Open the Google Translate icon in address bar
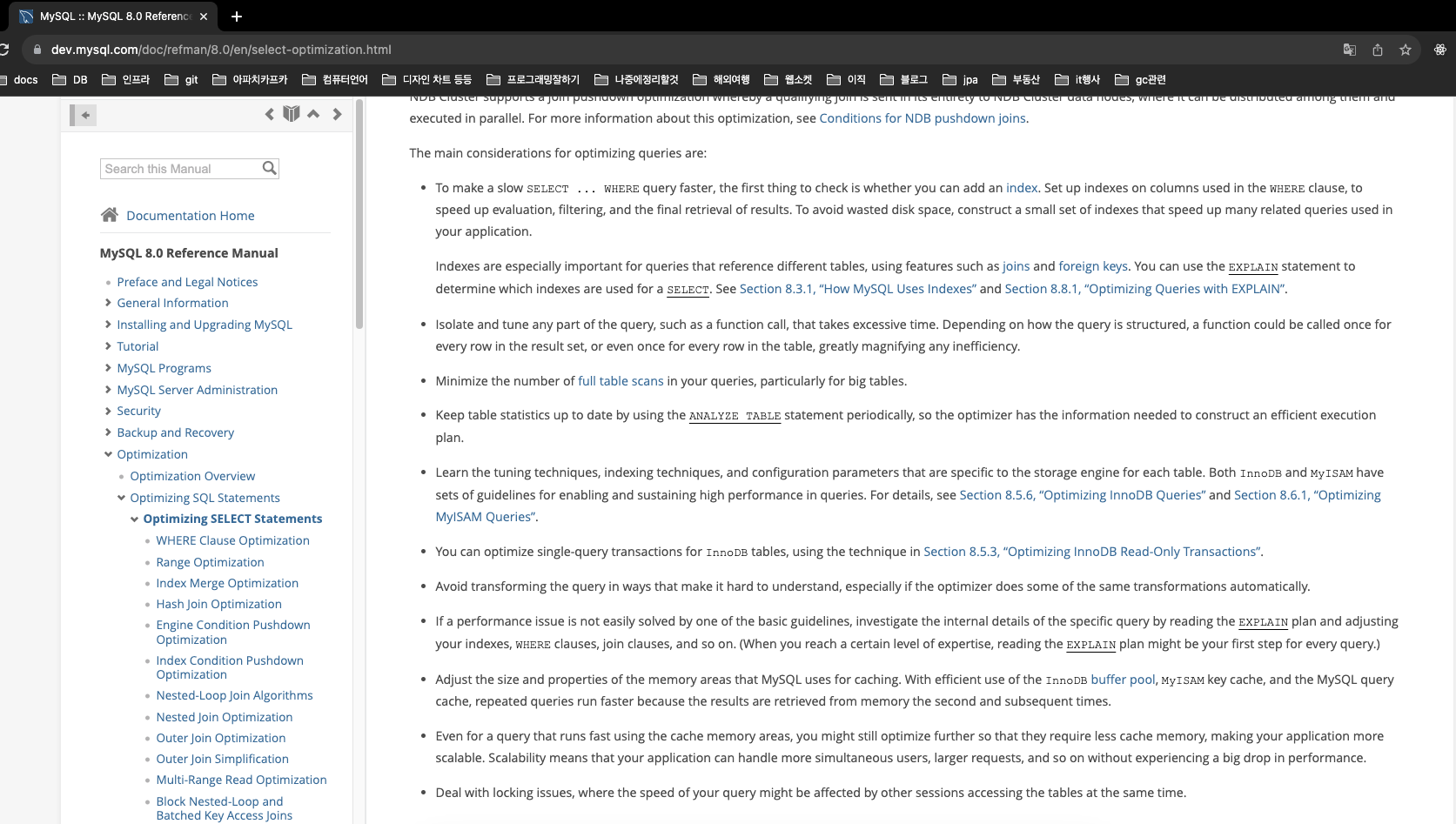 1350,50
